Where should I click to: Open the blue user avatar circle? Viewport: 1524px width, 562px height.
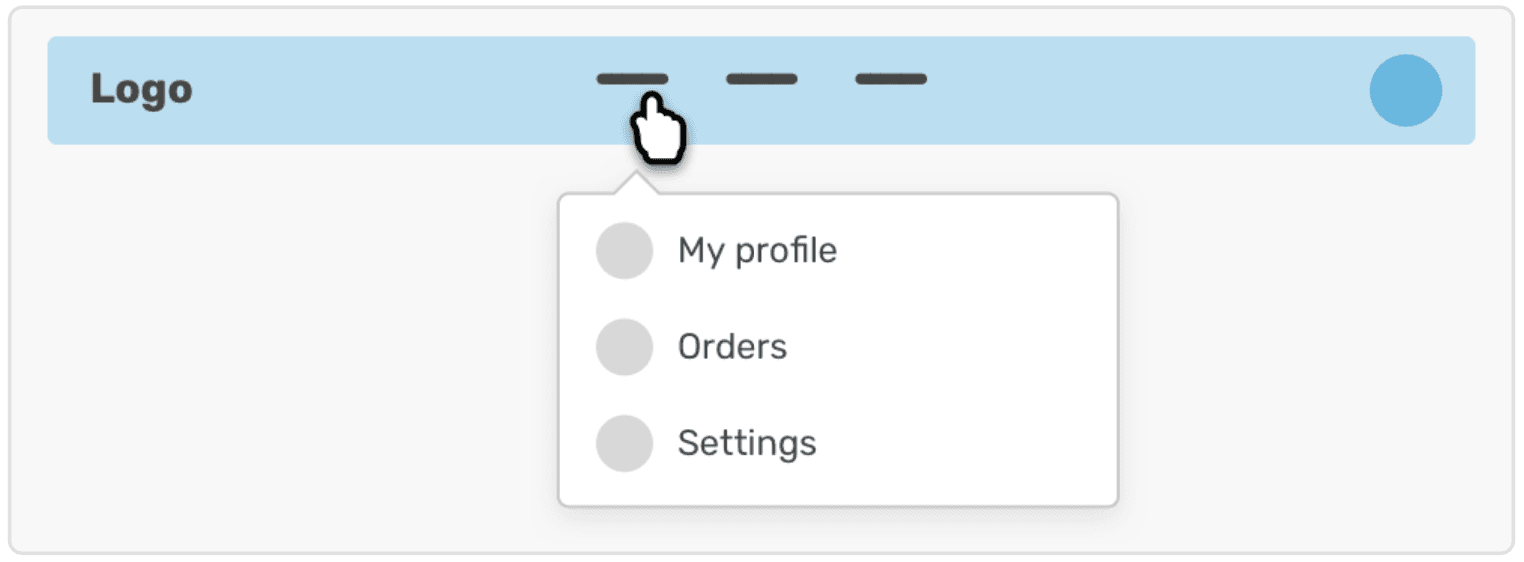(x=1405, y=90)
